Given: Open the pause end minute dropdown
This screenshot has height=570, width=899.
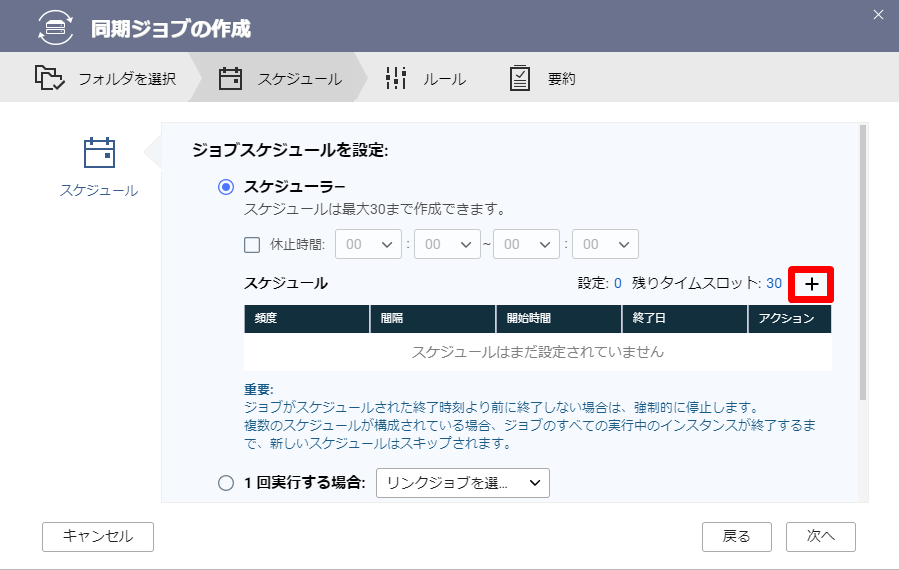Looking at the screenshot, I should coord(605,244).
